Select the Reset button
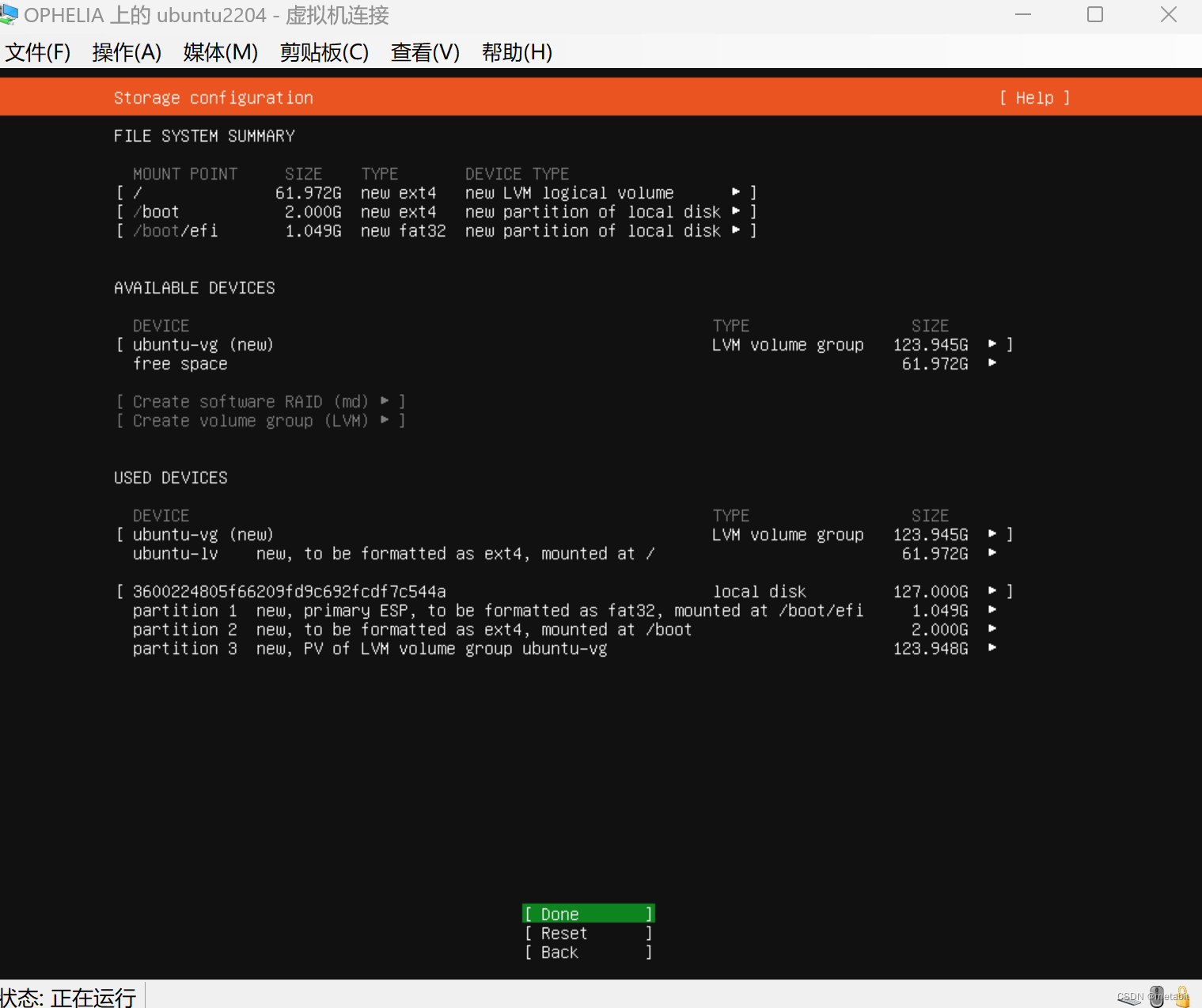 589,933
